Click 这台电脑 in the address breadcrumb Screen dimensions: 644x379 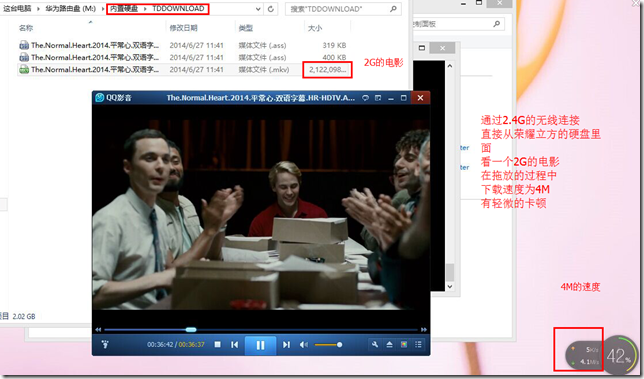click(17, 9)
